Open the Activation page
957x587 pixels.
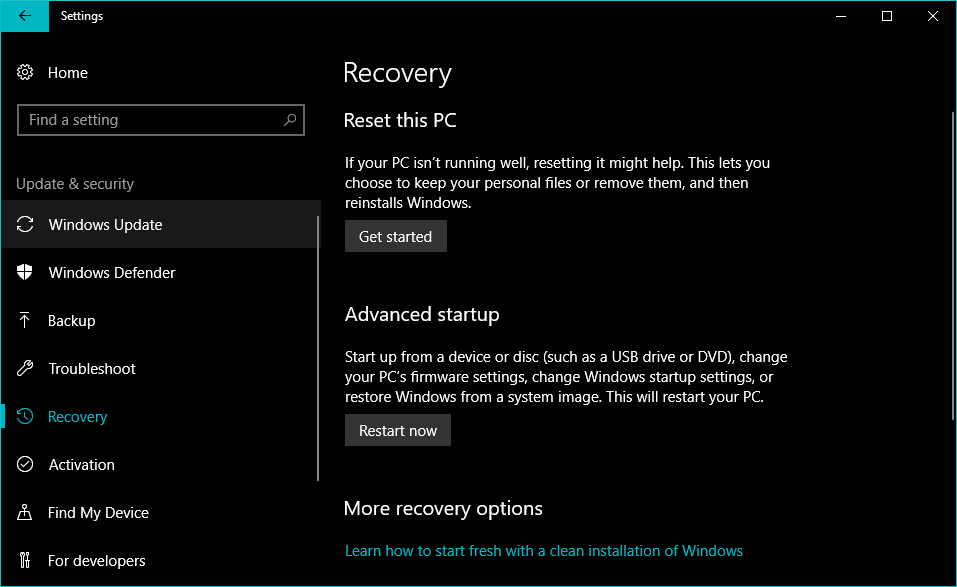pyautogui.click(x=82, y=465)
